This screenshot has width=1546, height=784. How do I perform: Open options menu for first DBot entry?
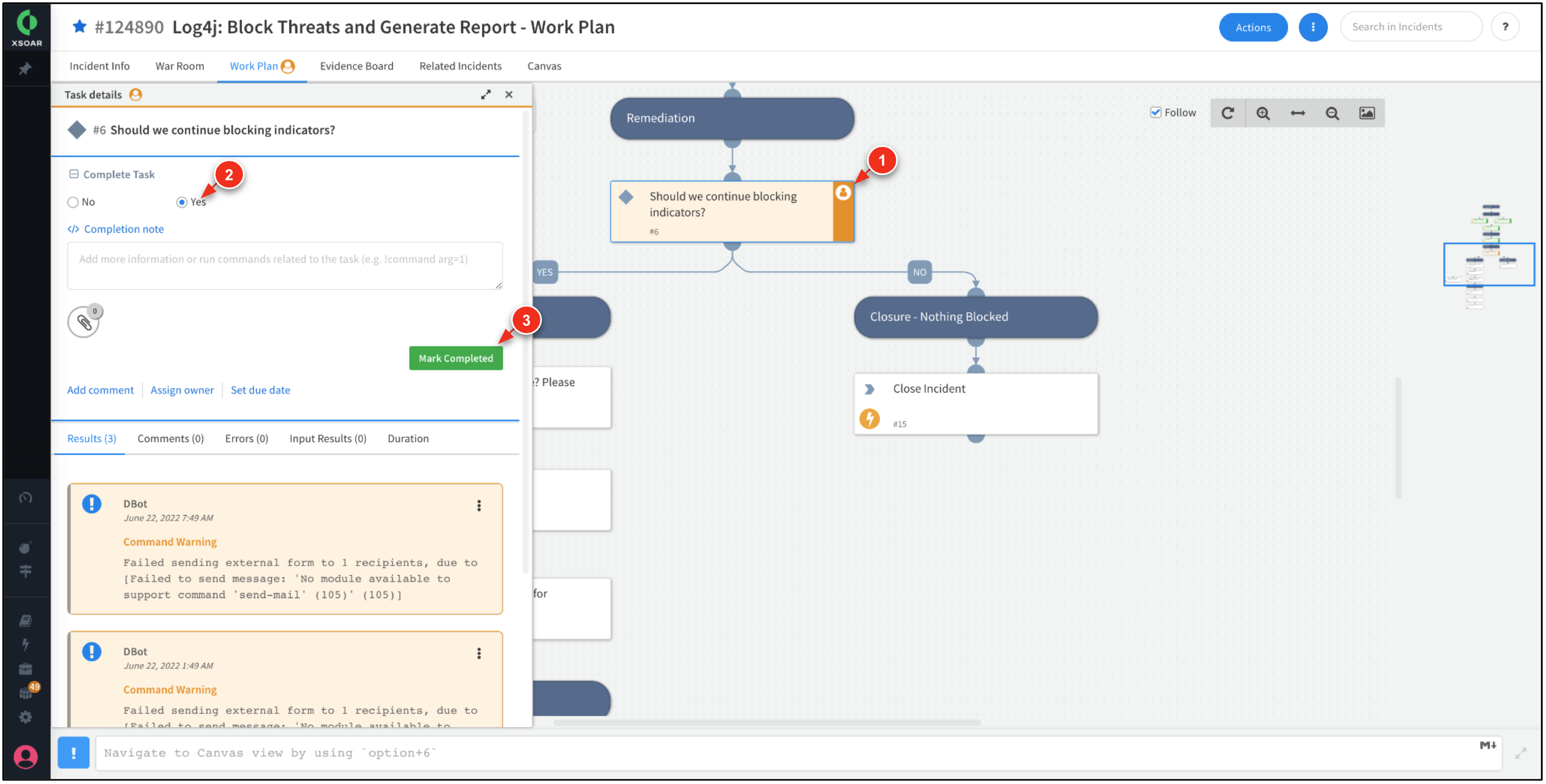click(x=479, y=505)
